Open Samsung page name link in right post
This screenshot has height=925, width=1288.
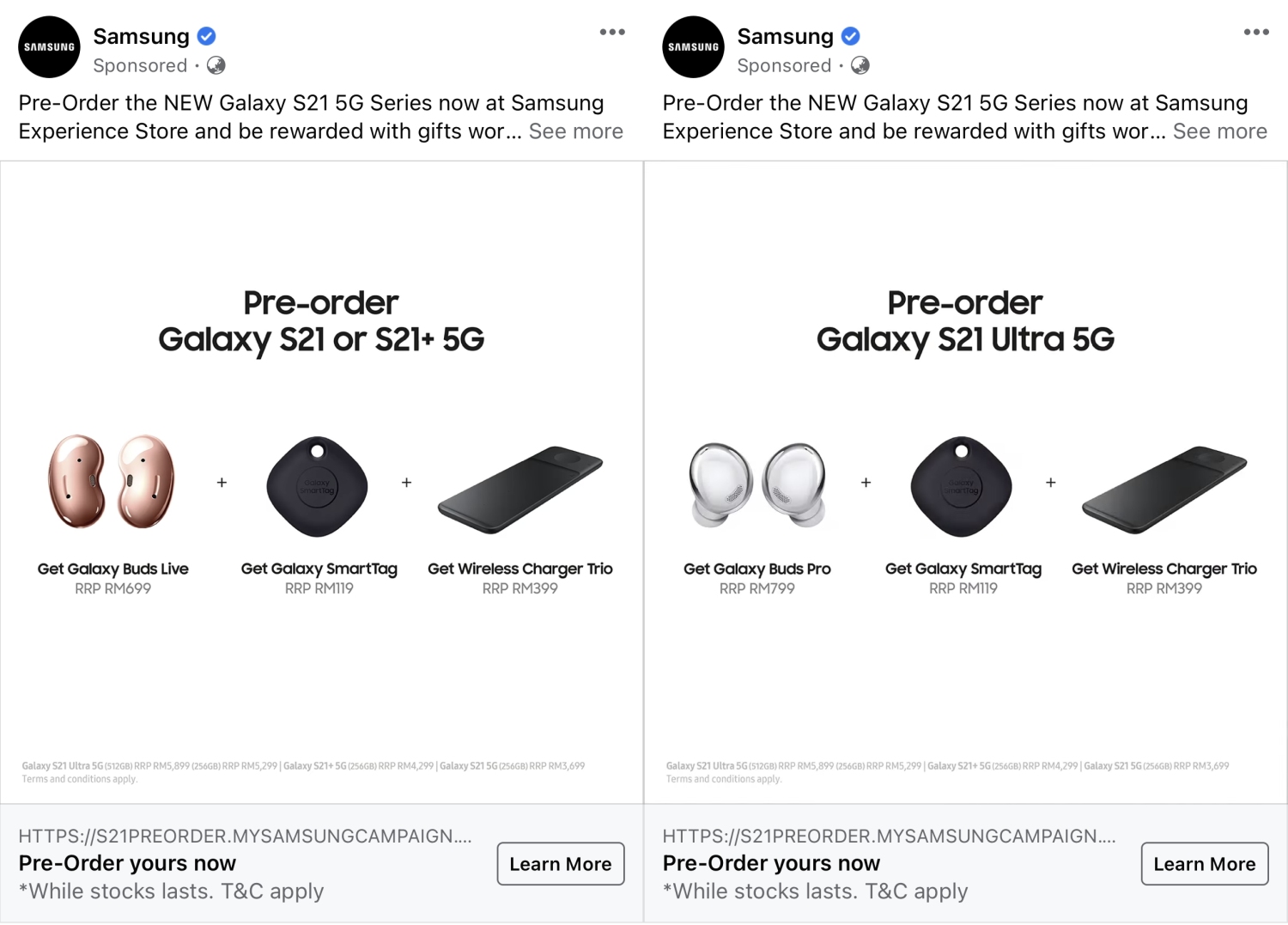[785, 36]
